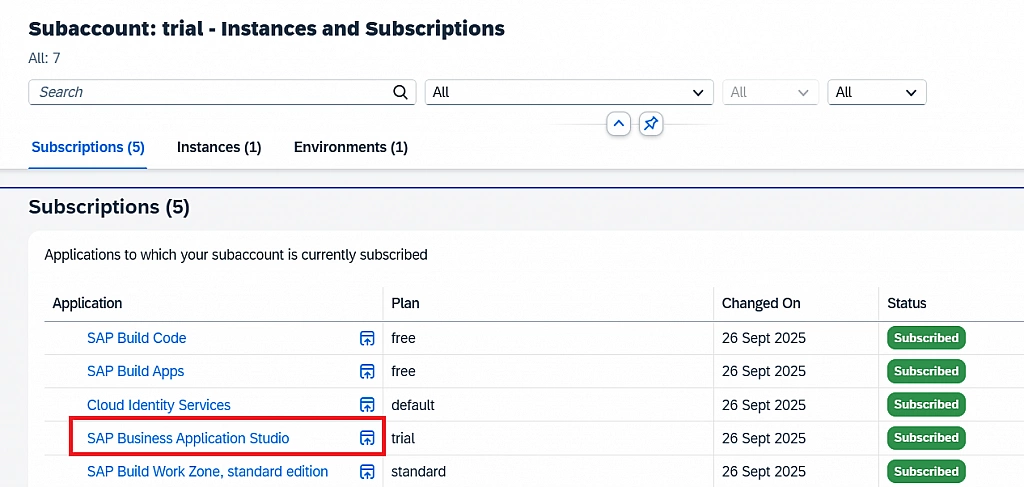
Task: Click the Subscribed status badge for SAP Build Apps
Action: (x=926, y=371)
